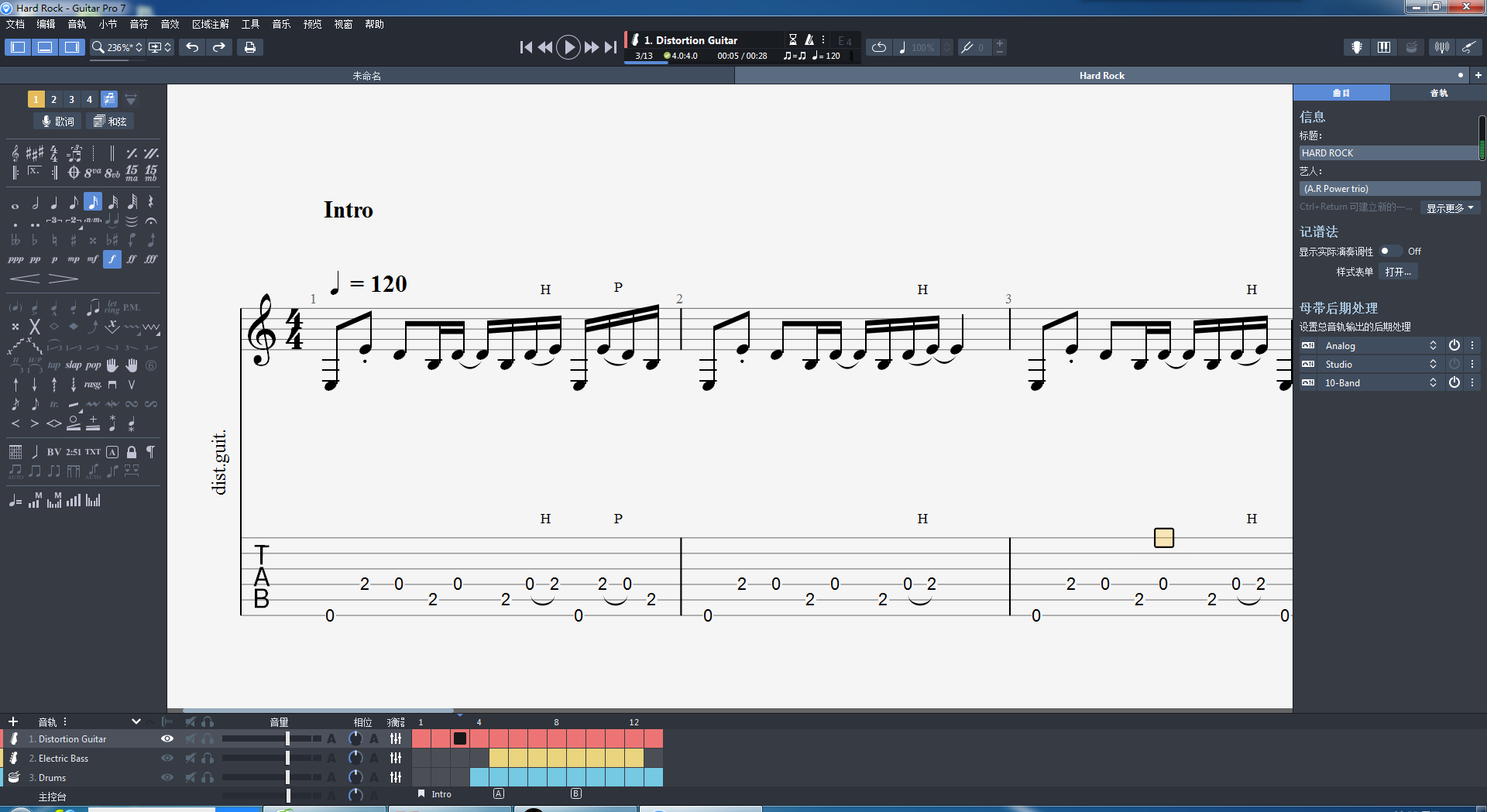Switch to the track tab in inspector
The width and height of the screenshot is (1487, 812).
1438,93
